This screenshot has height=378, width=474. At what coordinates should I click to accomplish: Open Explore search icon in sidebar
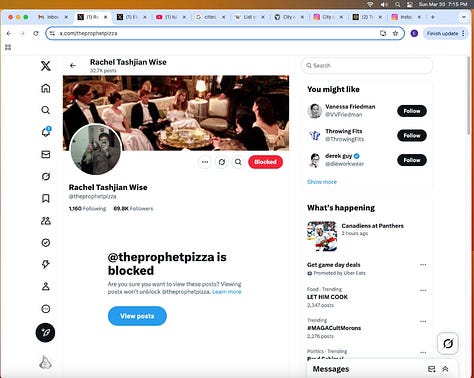(x=46, y=110)
